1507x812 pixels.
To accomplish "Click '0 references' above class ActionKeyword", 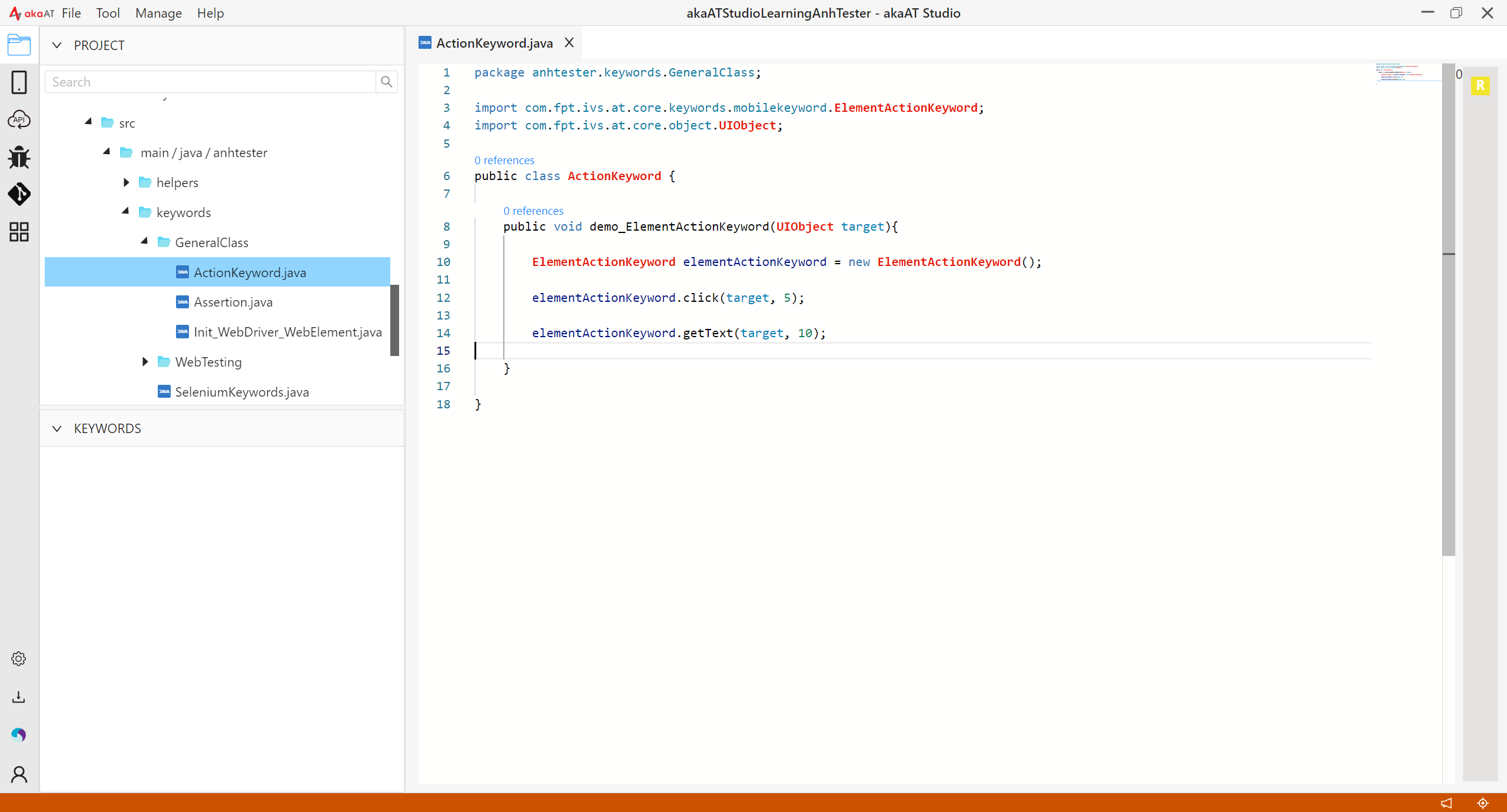I will coord(504,160).
